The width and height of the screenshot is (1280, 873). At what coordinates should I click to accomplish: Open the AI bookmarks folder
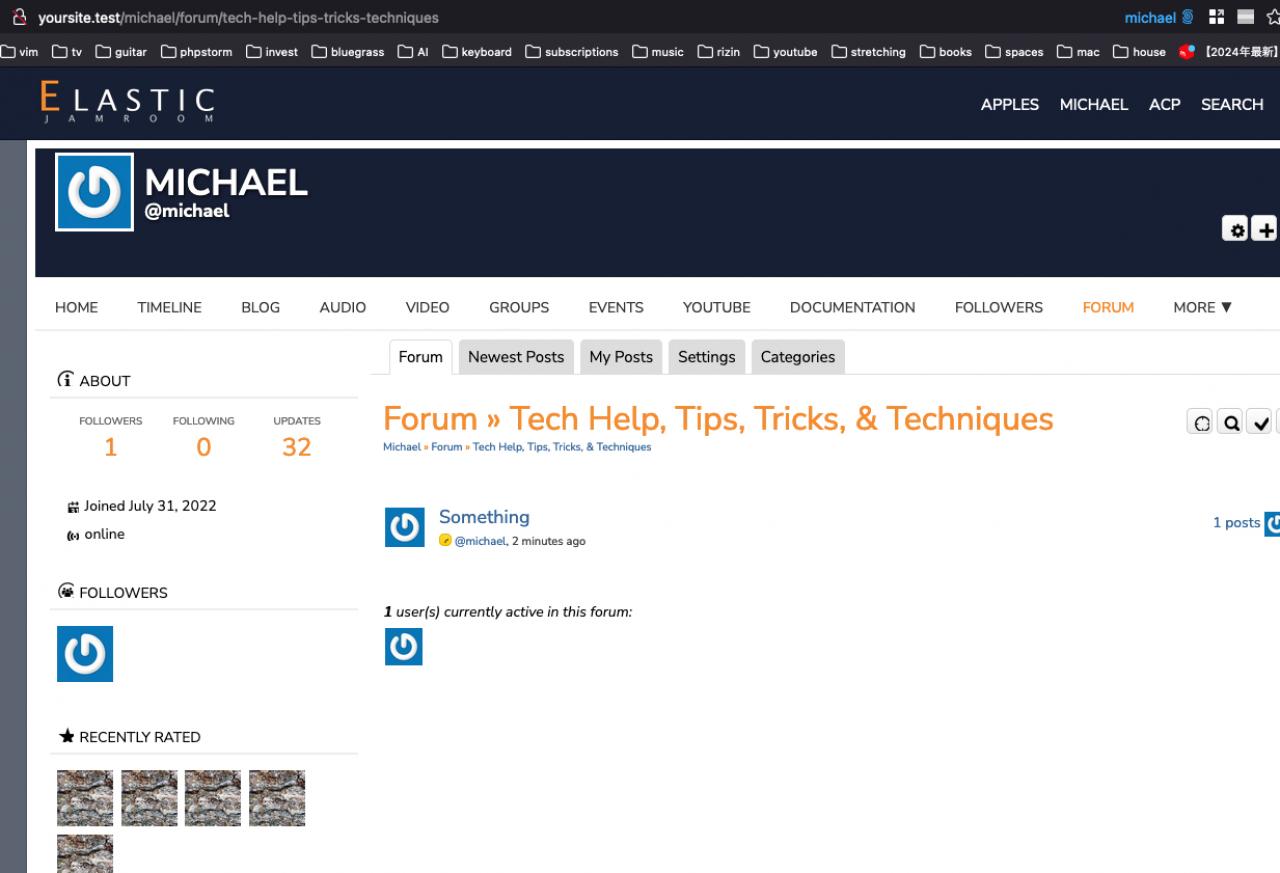[x=413, y=52]
